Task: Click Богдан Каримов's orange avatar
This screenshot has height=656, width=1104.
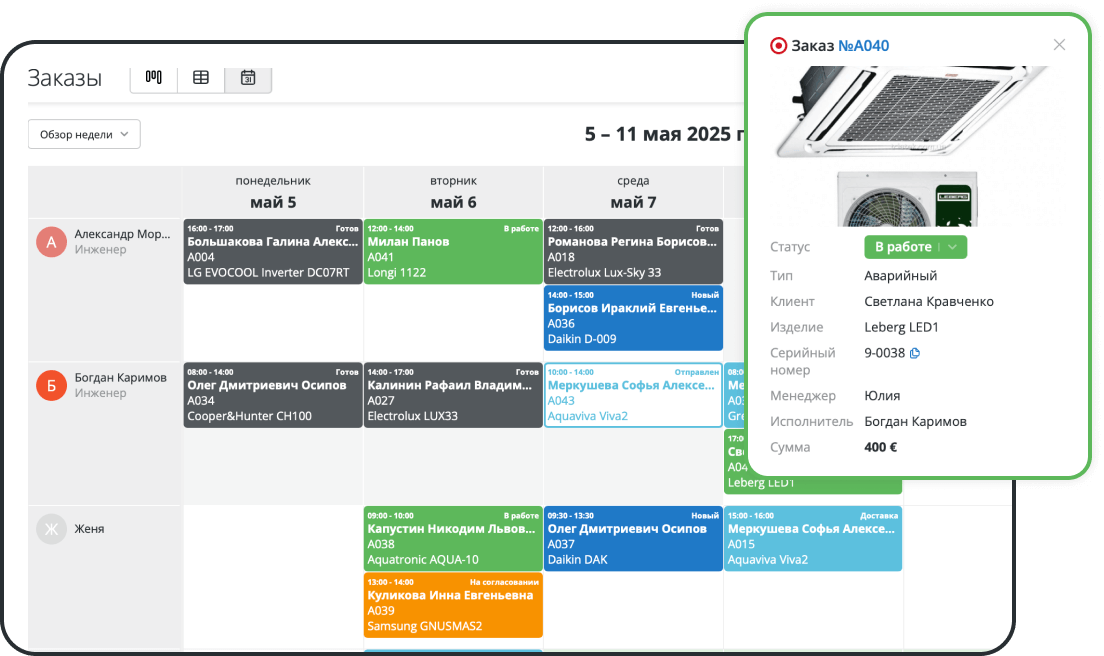Action: 52,386
